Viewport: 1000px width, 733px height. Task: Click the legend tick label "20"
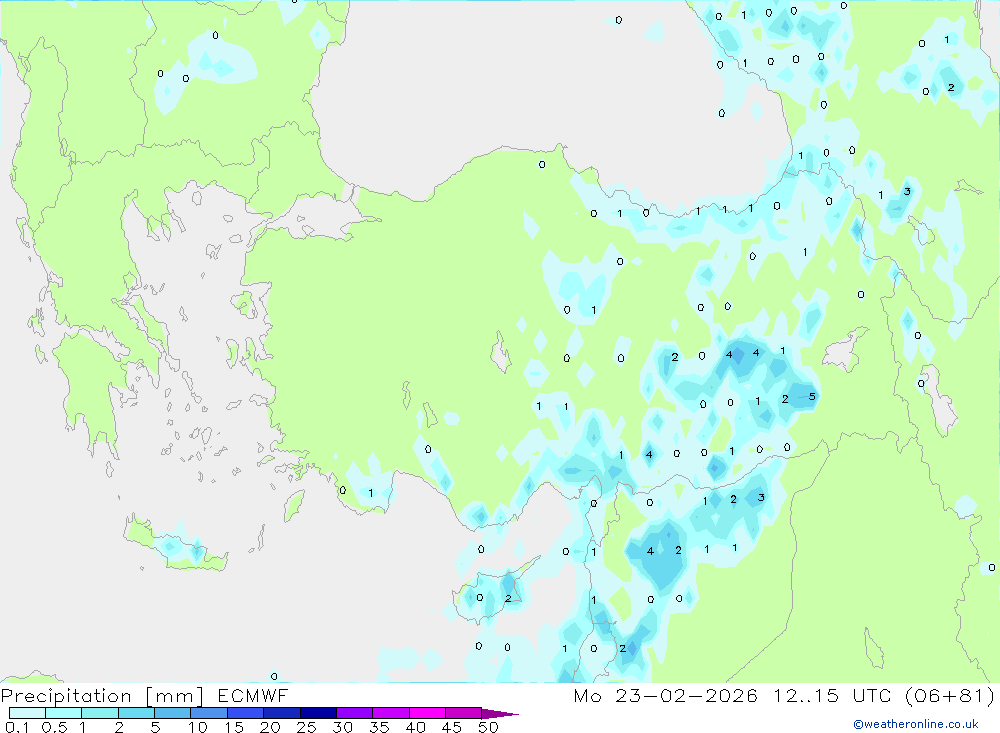point(270,727)
